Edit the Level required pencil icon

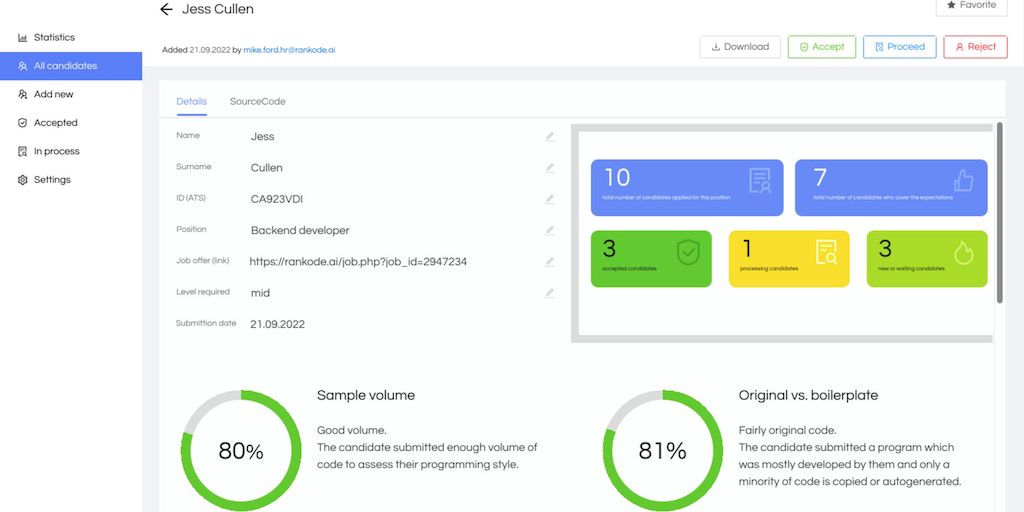(x=550, y=293)
